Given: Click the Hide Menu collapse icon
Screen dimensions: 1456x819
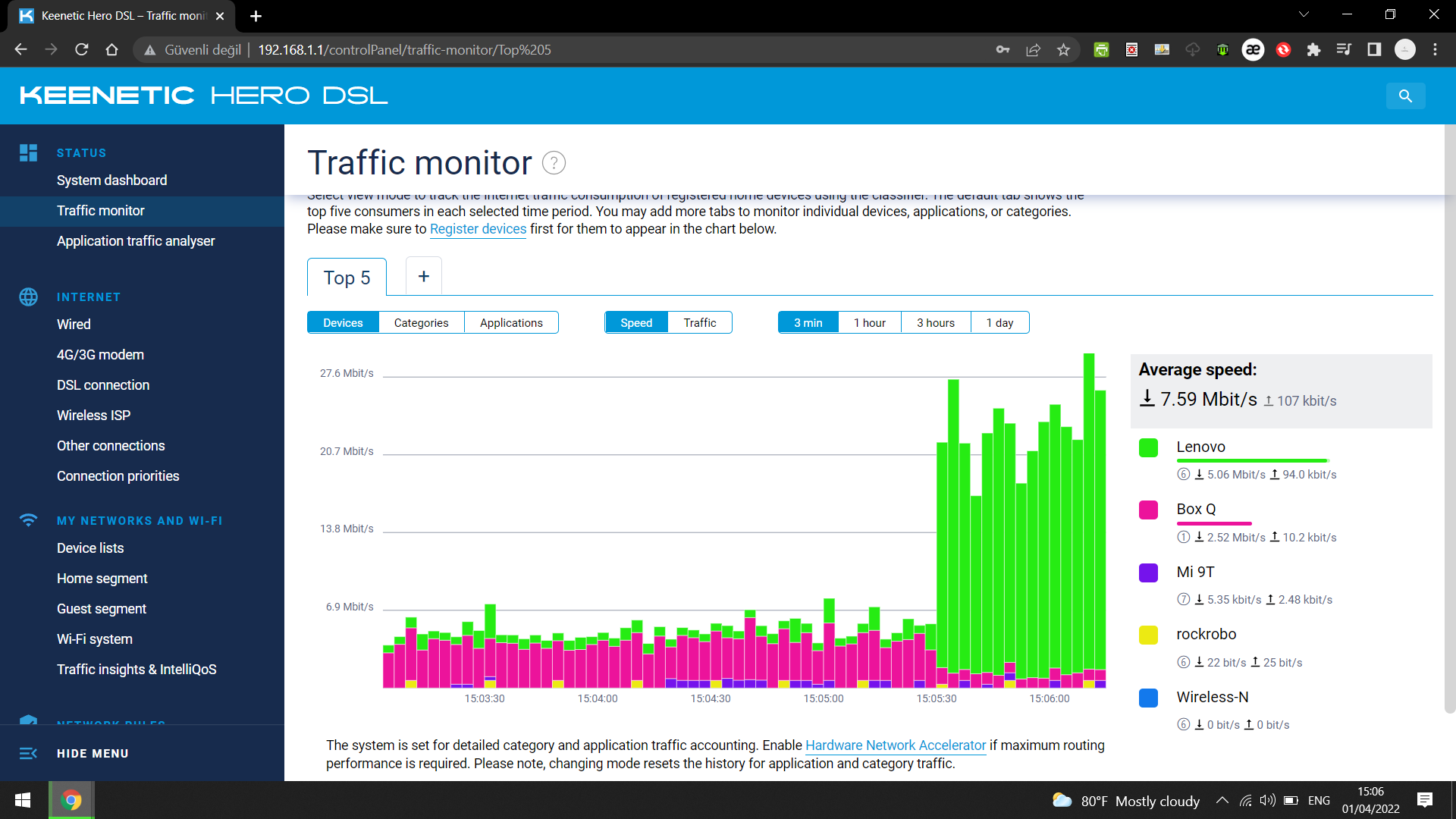Looking at the screenshot, I should pos(28,753).
